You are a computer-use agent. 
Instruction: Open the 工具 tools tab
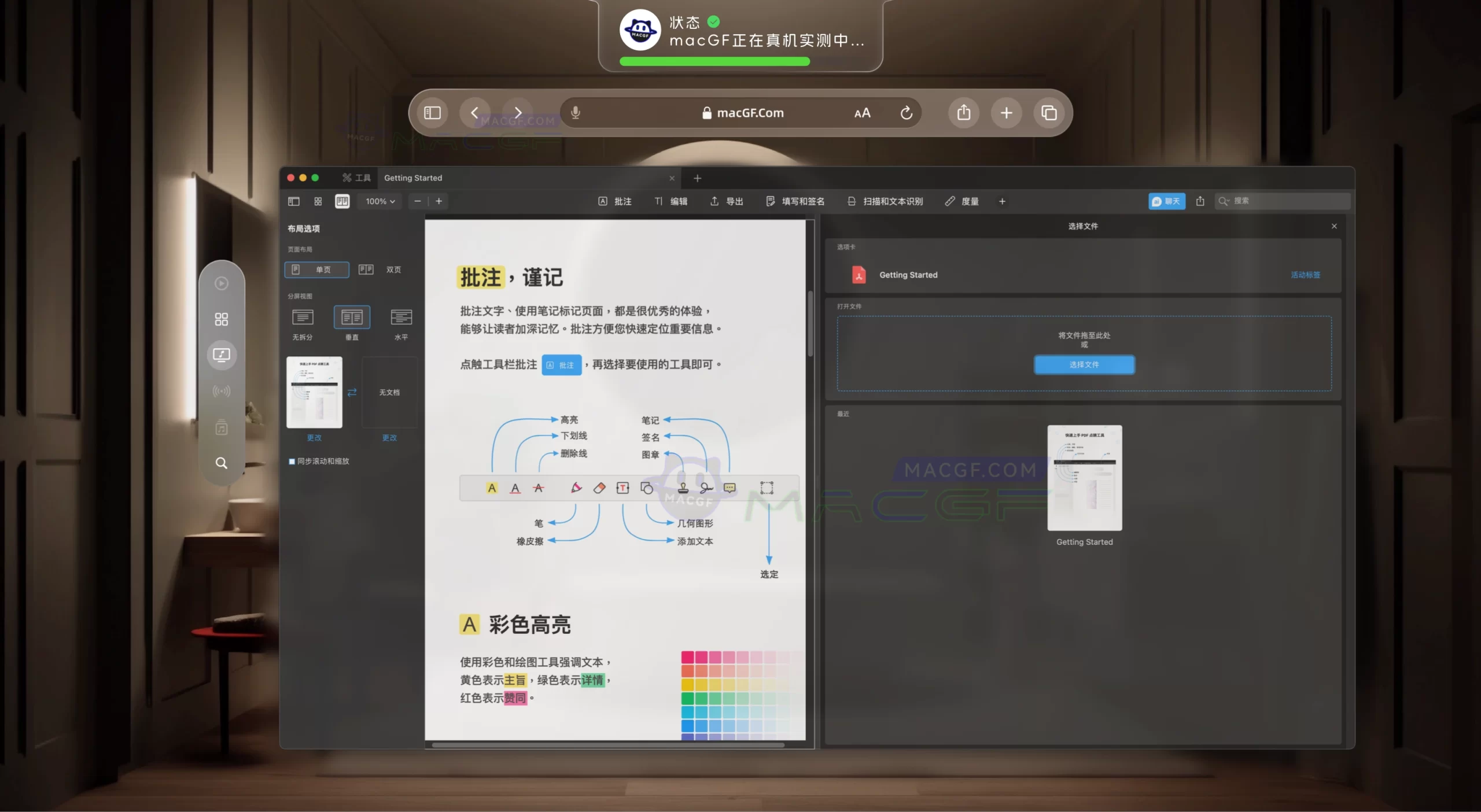click(x=356, y=178)
